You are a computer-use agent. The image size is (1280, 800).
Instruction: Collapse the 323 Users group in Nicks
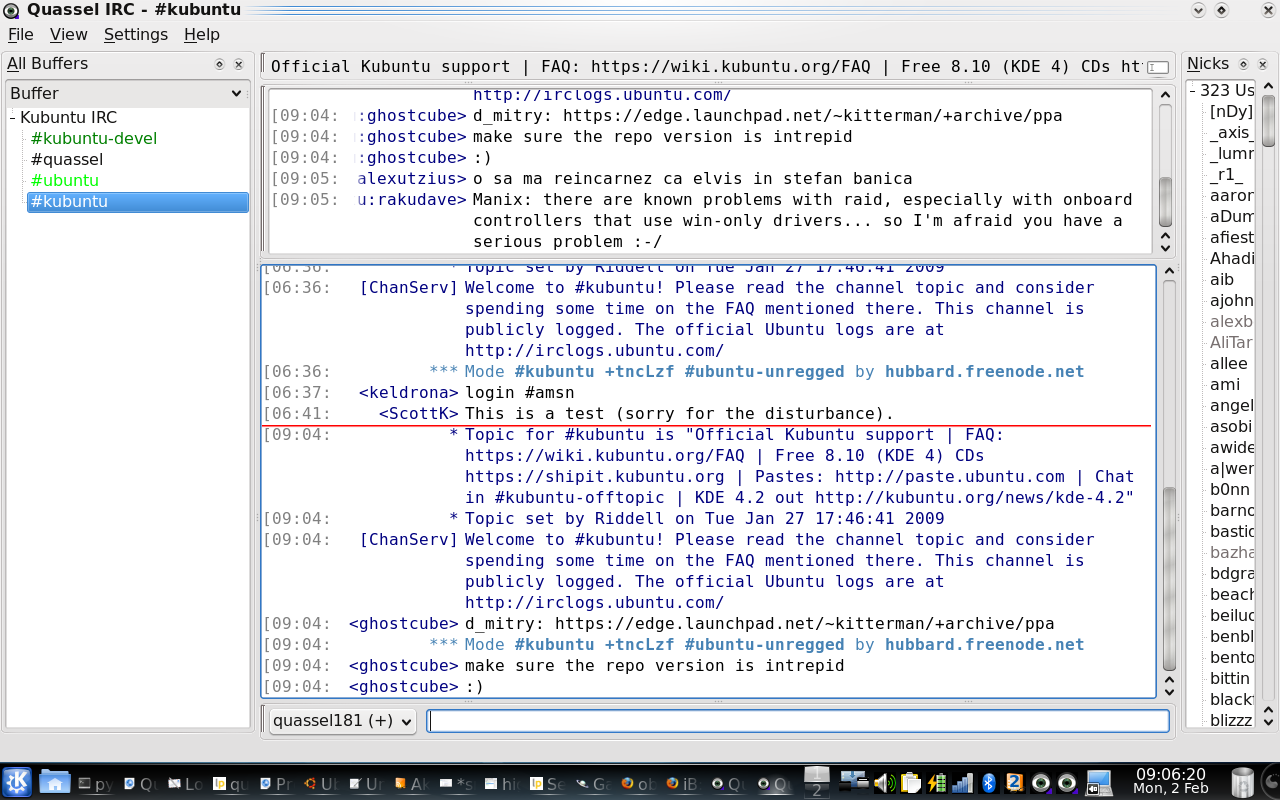pyautogui.click(x=1193, y=90)
